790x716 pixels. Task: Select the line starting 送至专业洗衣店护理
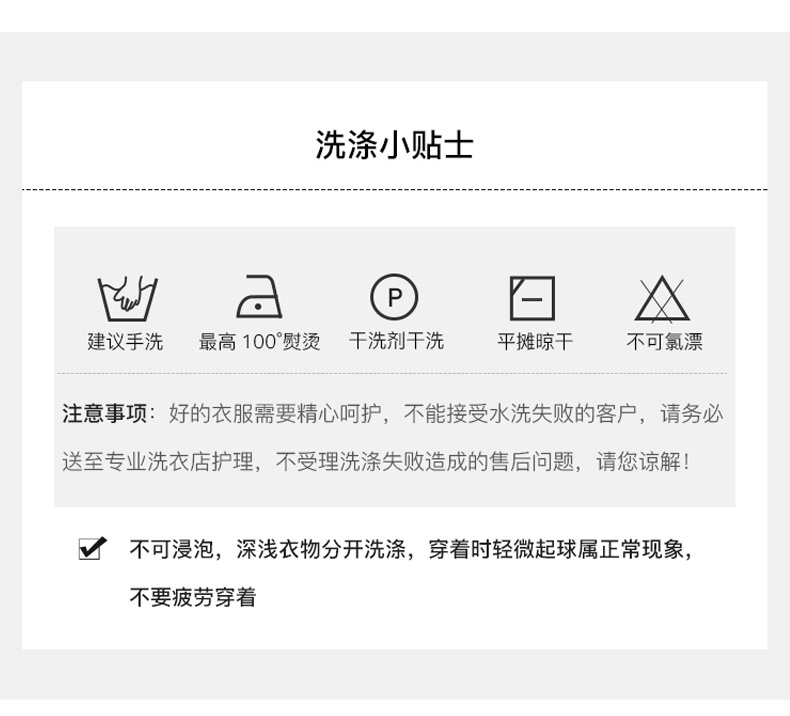pyautogui.click(x=376, y=461)
